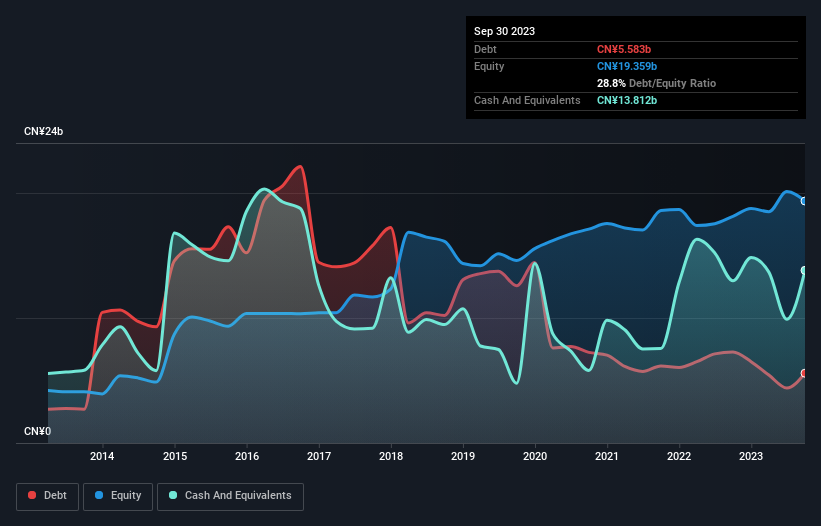Toggle the Debt series legend button
The height and width of the screenshot is (526, 821).
[48, 496]
